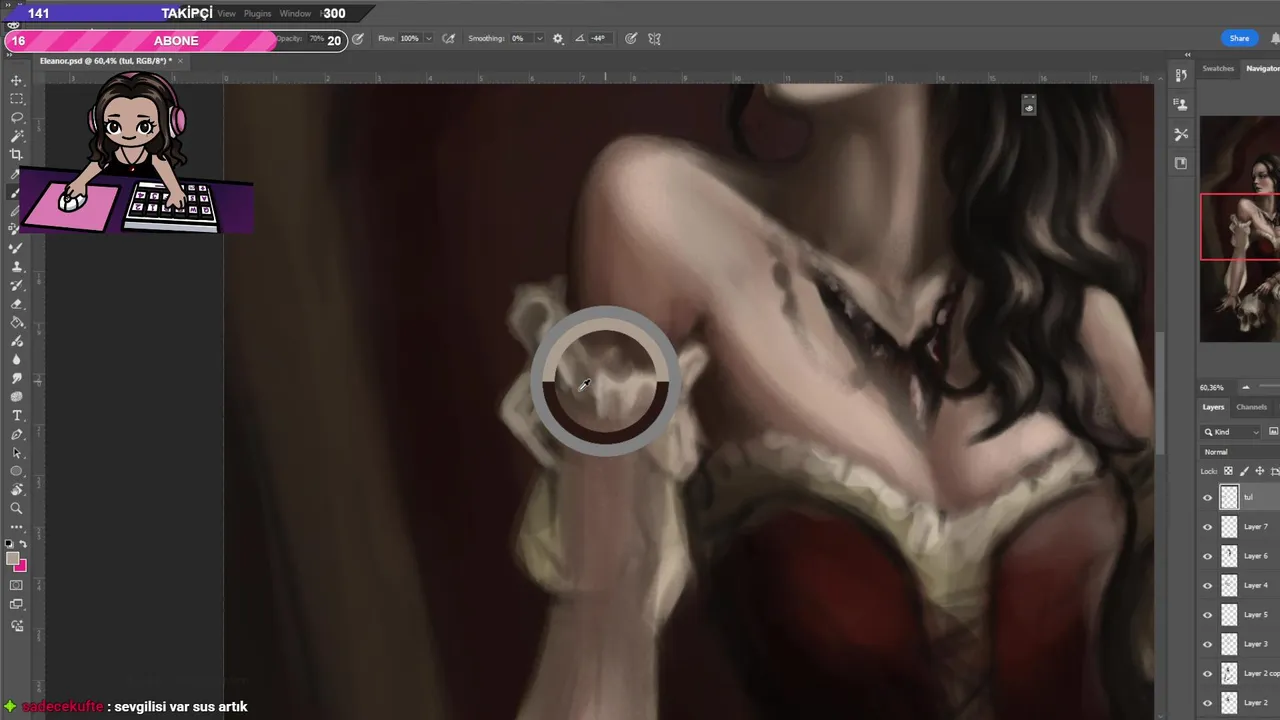Click the navigator 60,36% zoom field
This screenshot has width=1280, height=720.
coord(1212,387)
